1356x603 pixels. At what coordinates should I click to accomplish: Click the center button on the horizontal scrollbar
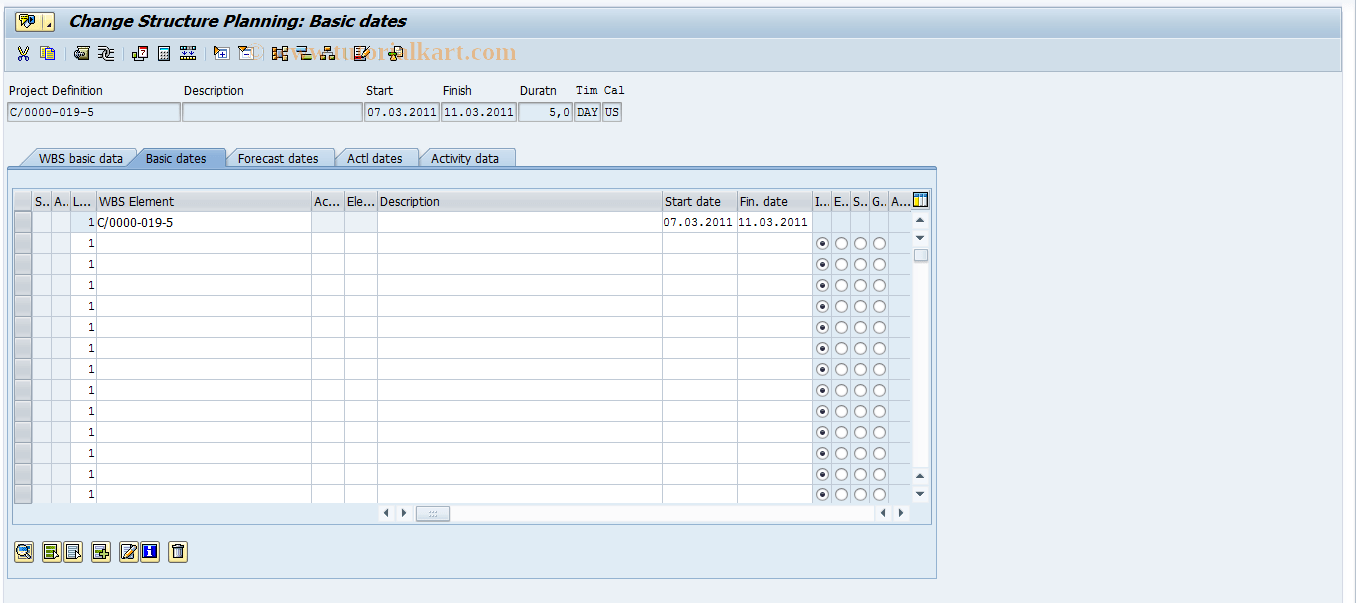tap(433, 513)
